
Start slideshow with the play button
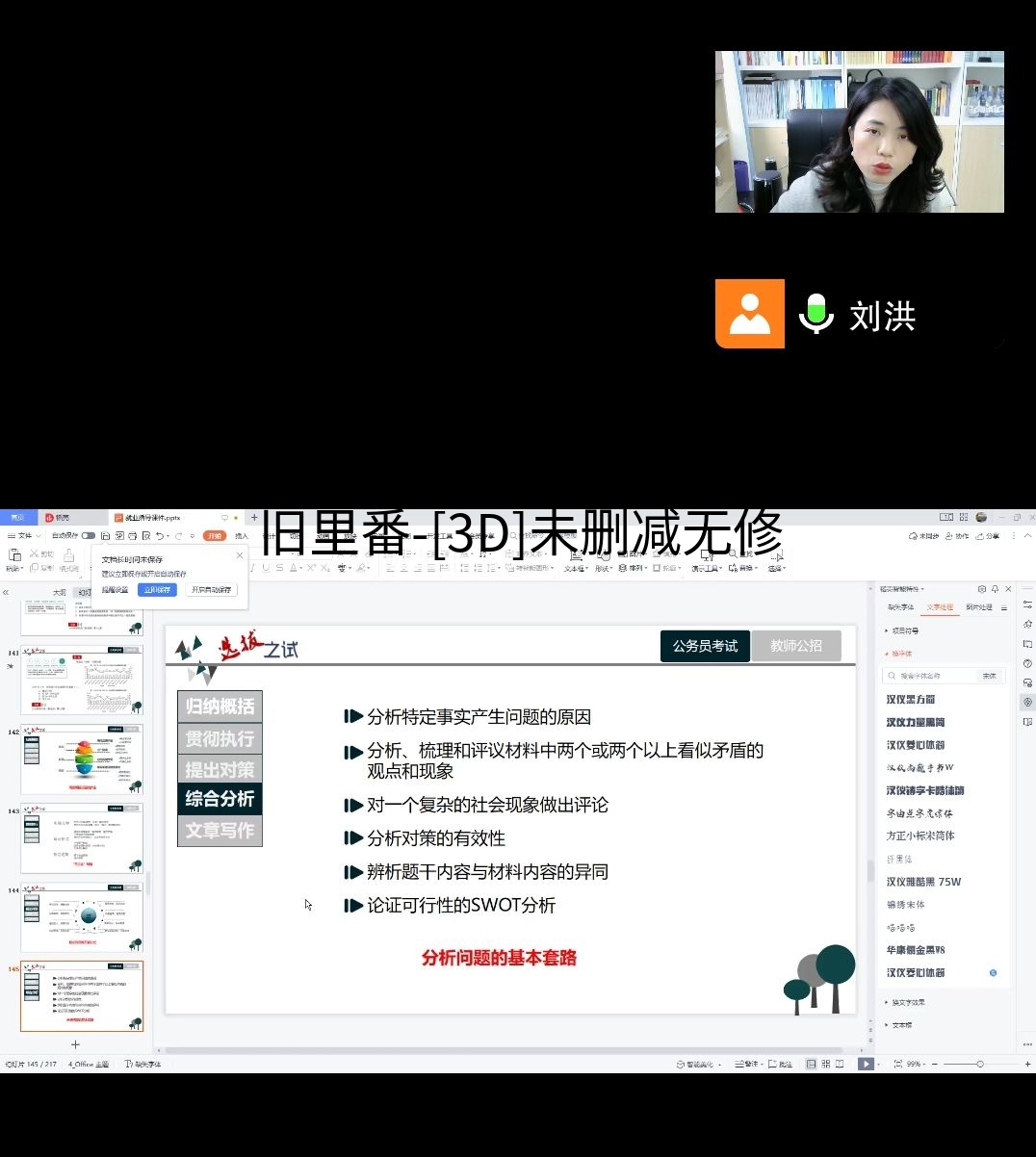tap(866, 1064)
